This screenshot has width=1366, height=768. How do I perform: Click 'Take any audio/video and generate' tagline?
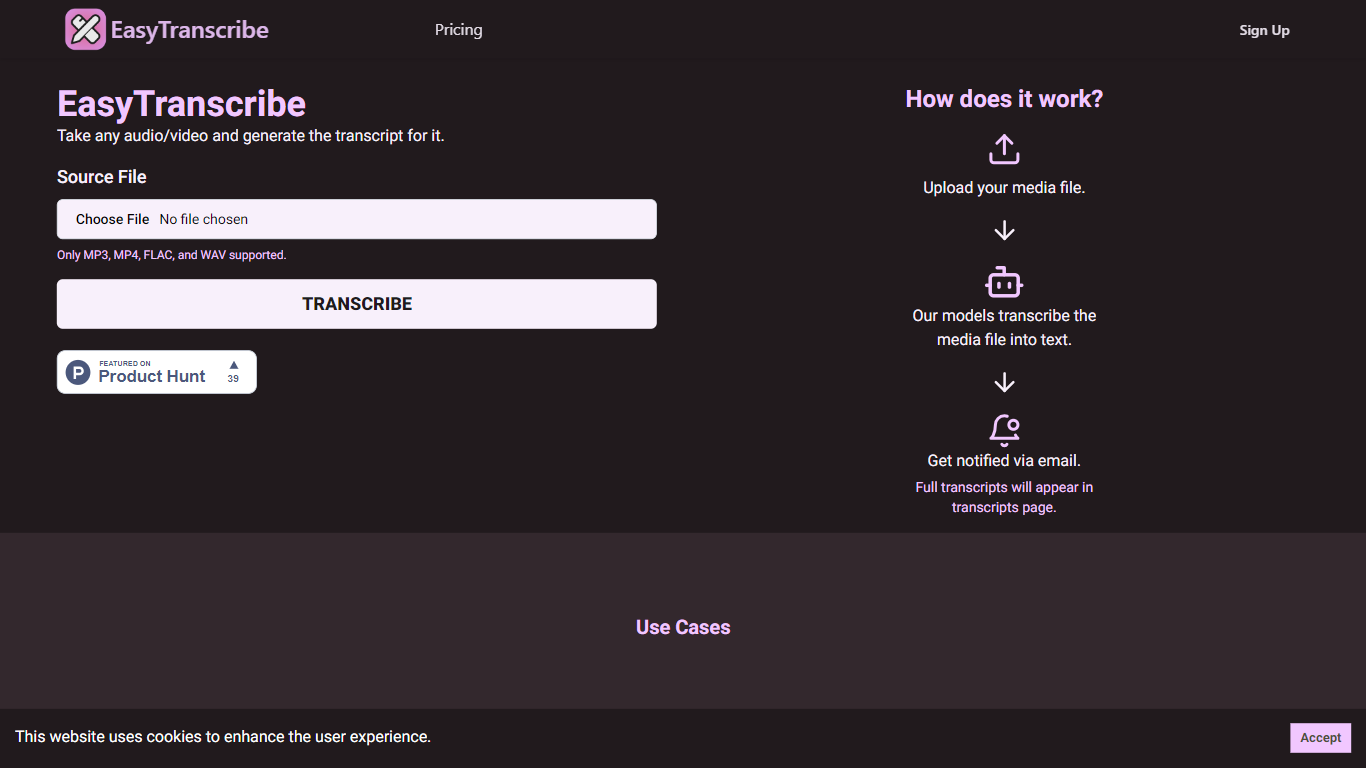coord(251,136)
